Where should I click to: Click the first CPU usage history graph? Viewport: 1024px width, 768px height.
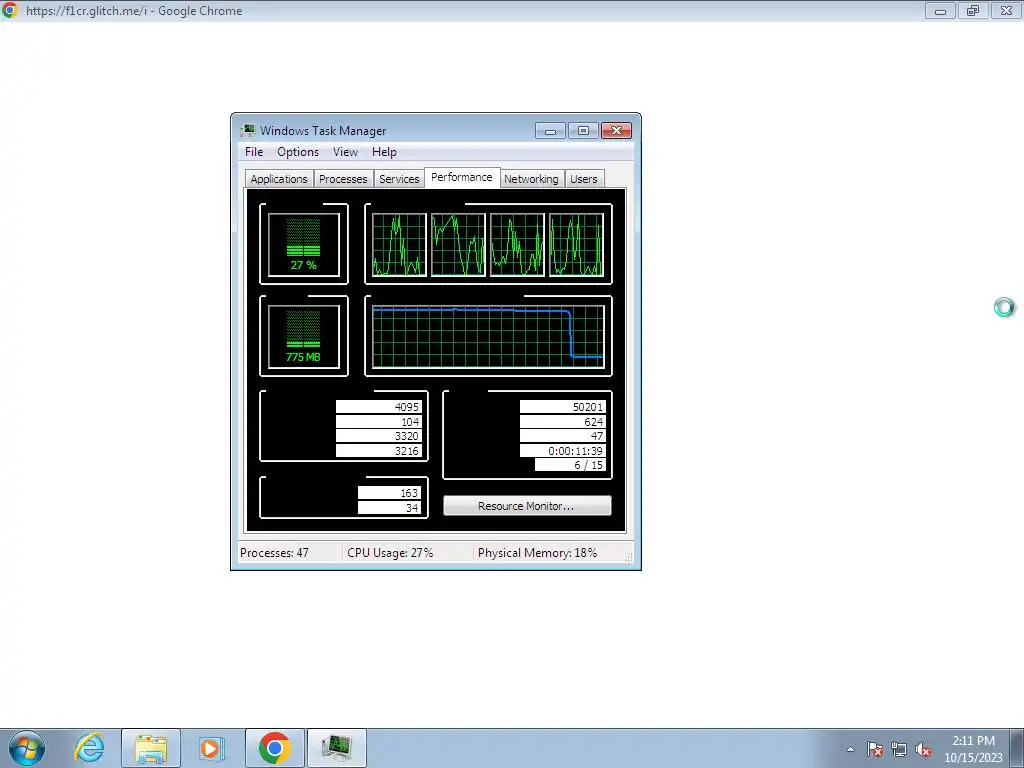[399, 244]
